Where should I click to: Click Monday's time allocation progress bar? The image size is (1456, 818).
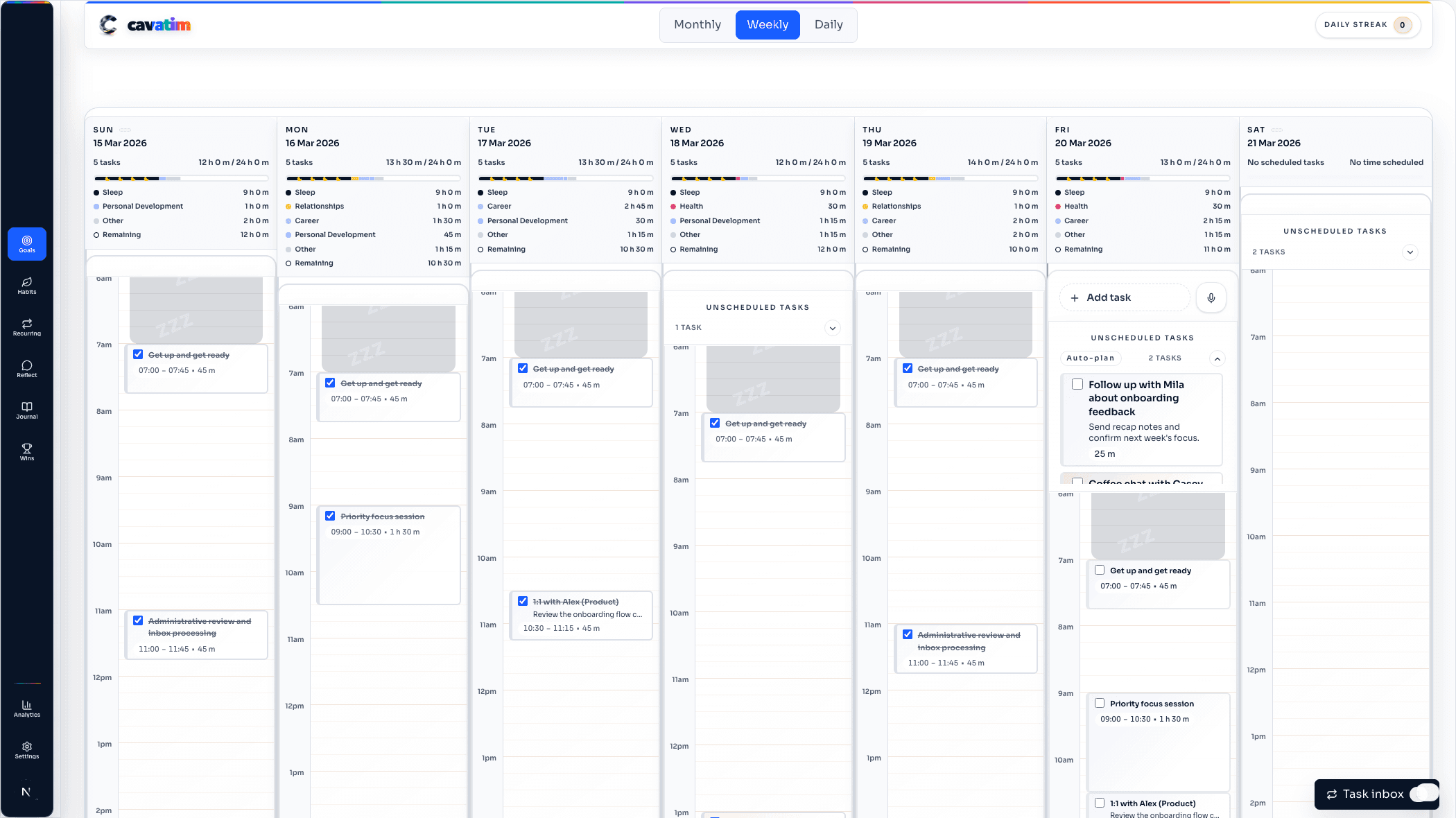[x=374, y=179]
